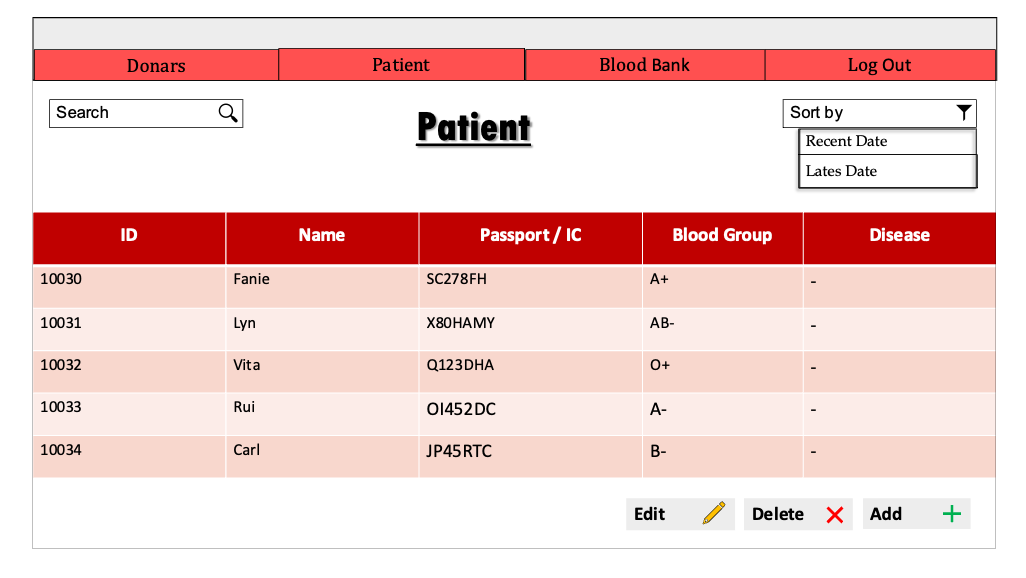Switch to the Donars tab

pos(156,66)
